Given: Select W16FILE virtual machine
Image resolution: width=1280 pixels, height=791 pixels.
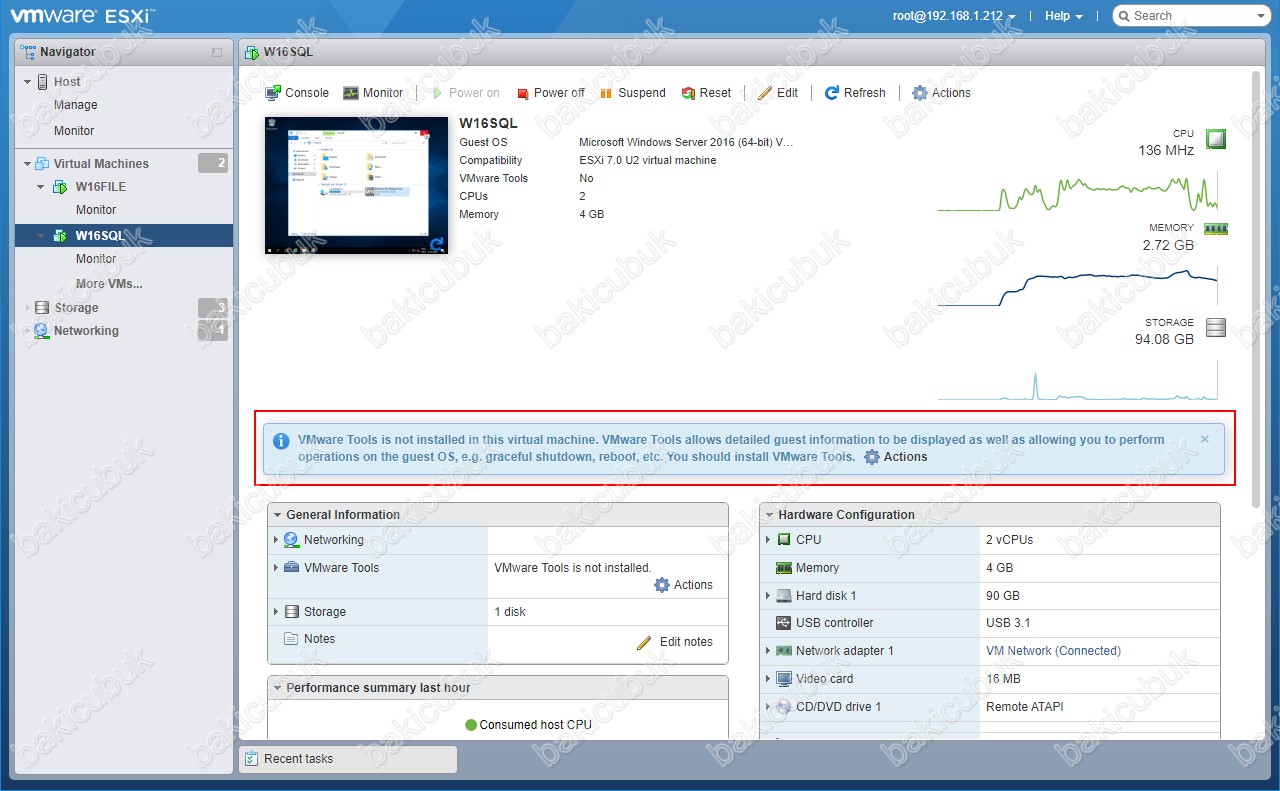Looking at the screenshot, I should point(100,187).
